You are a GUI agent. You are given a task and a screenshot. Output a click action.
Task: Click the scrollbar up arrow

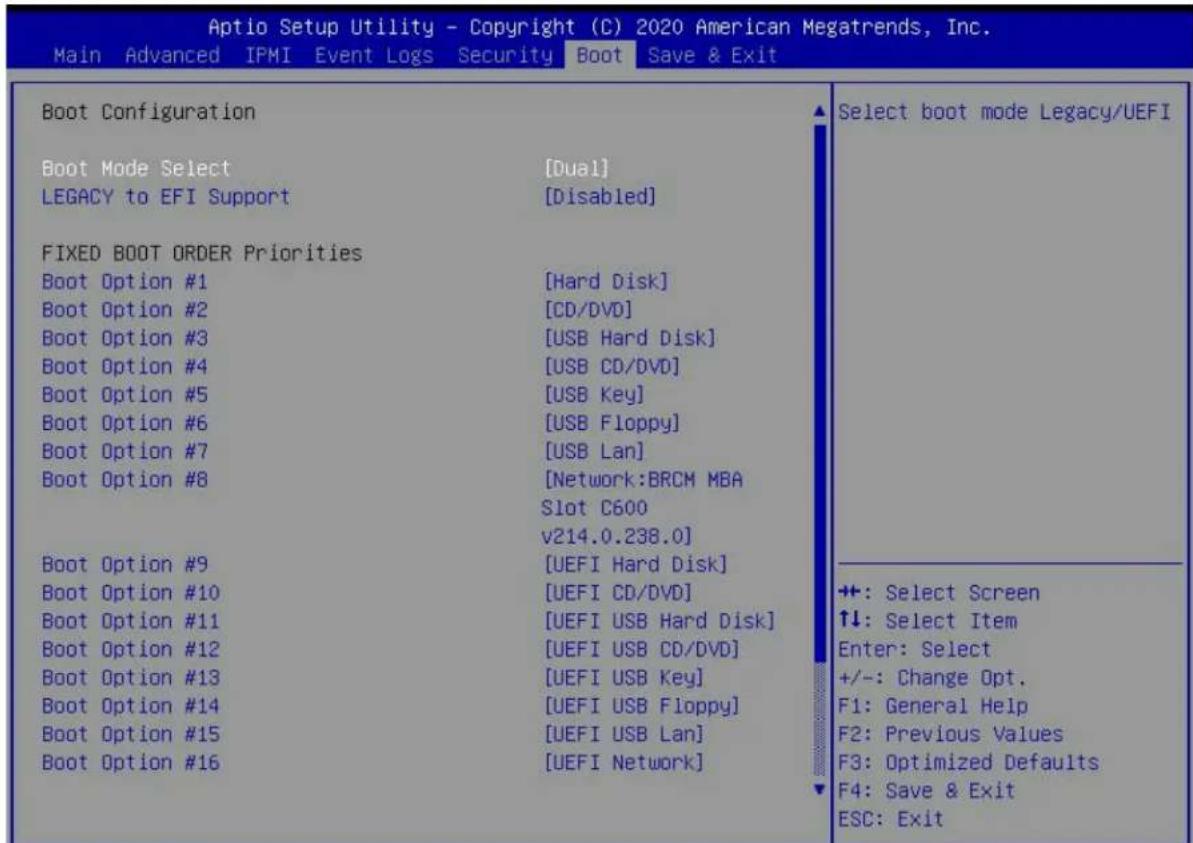coord(819,112)
